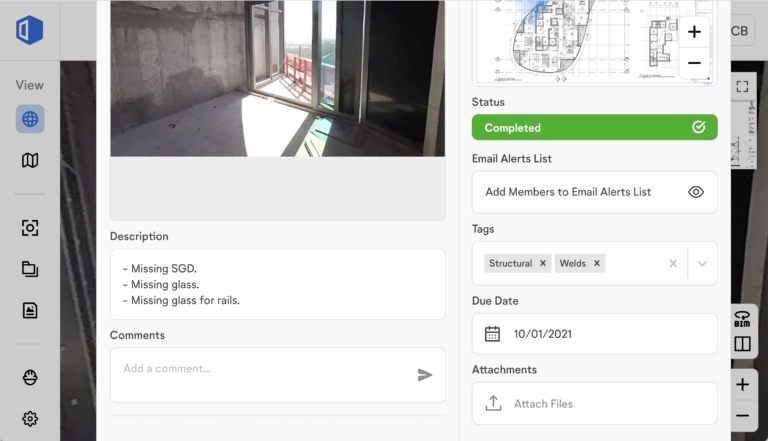This screenshot has width=768, height=441.
Task: Open the map view icon
Action: pyautogui.click(x=30, y=160)
